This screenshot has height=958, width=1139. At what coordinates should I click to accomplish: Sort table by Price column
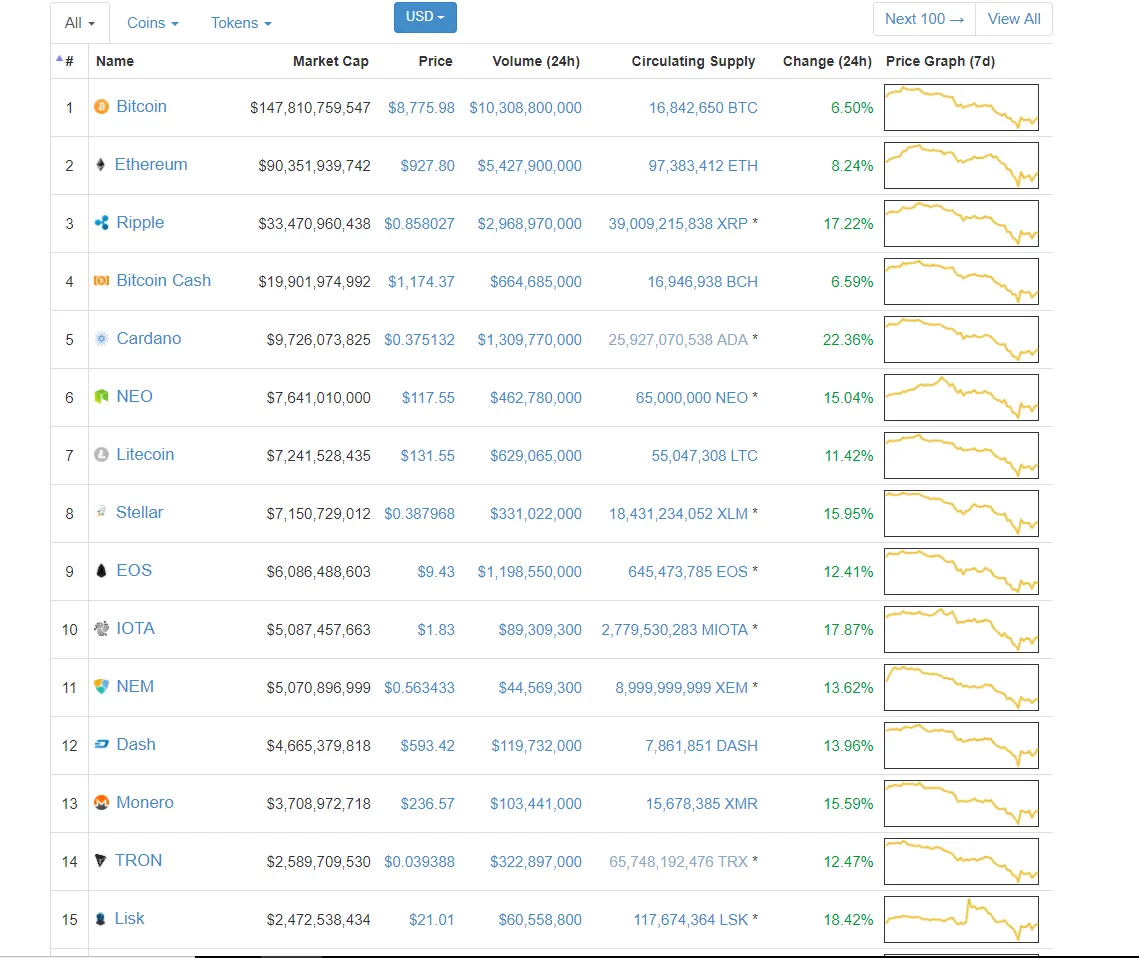click(435, 61)
